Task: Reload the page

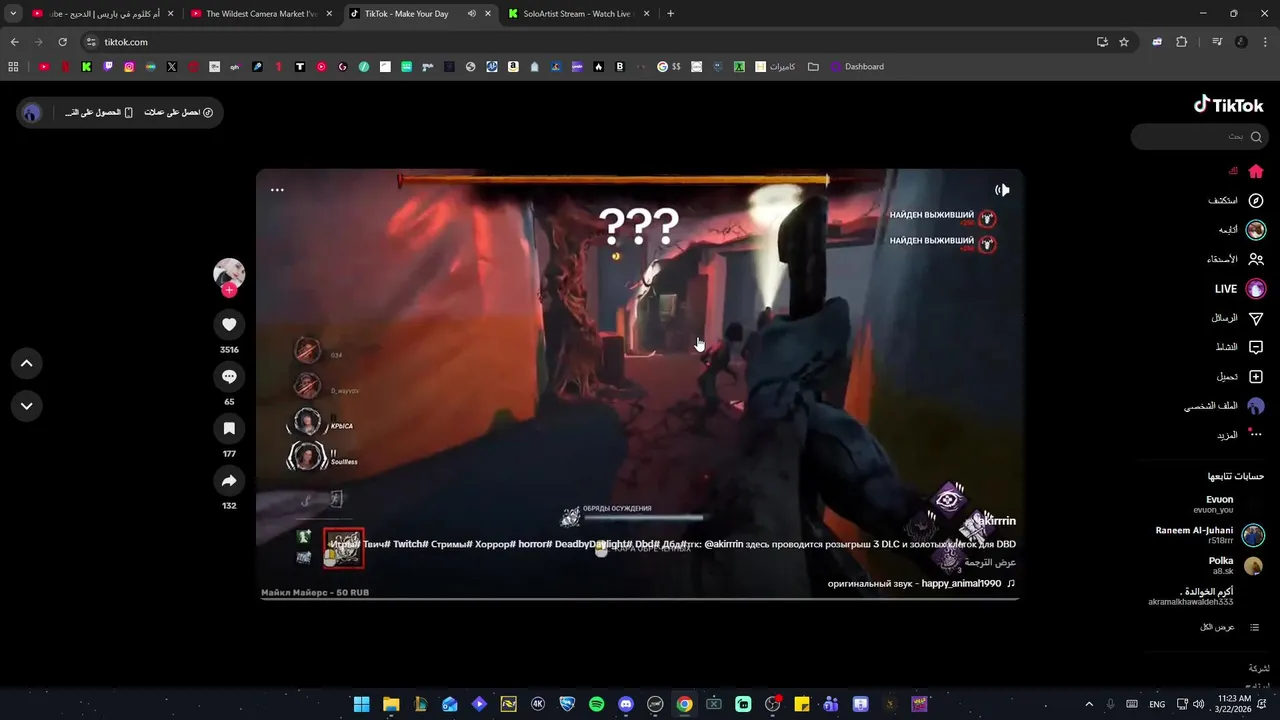Action: pyautogui.click(x=62, y=42)
